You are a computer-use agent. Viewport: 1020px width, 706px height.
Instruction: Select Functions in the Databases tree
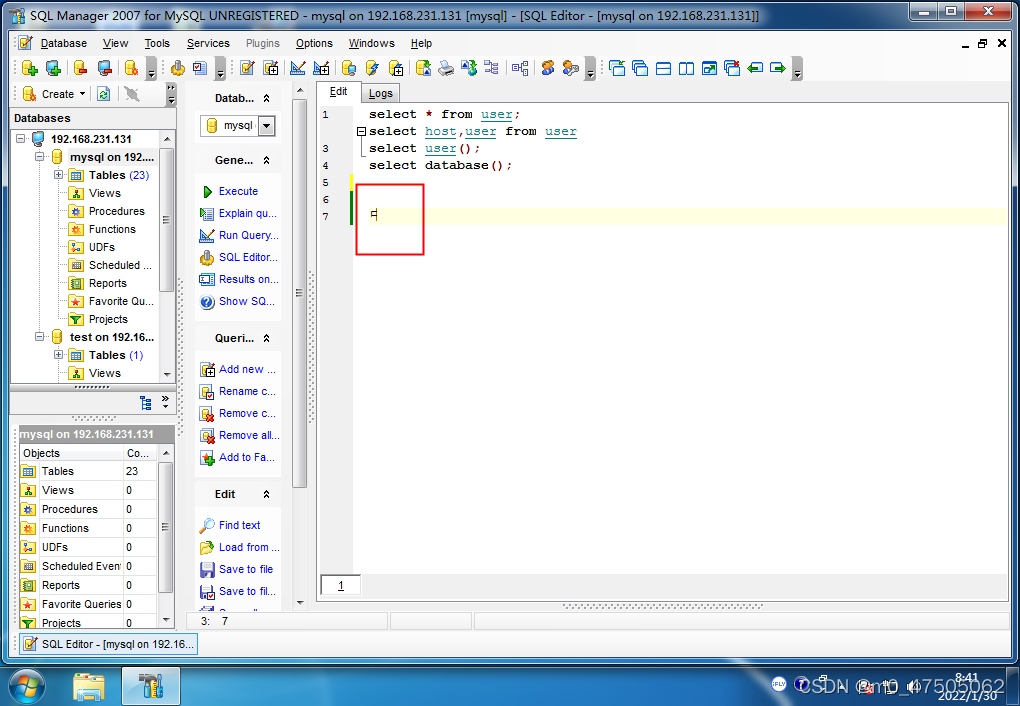click(x=112, y=229)
